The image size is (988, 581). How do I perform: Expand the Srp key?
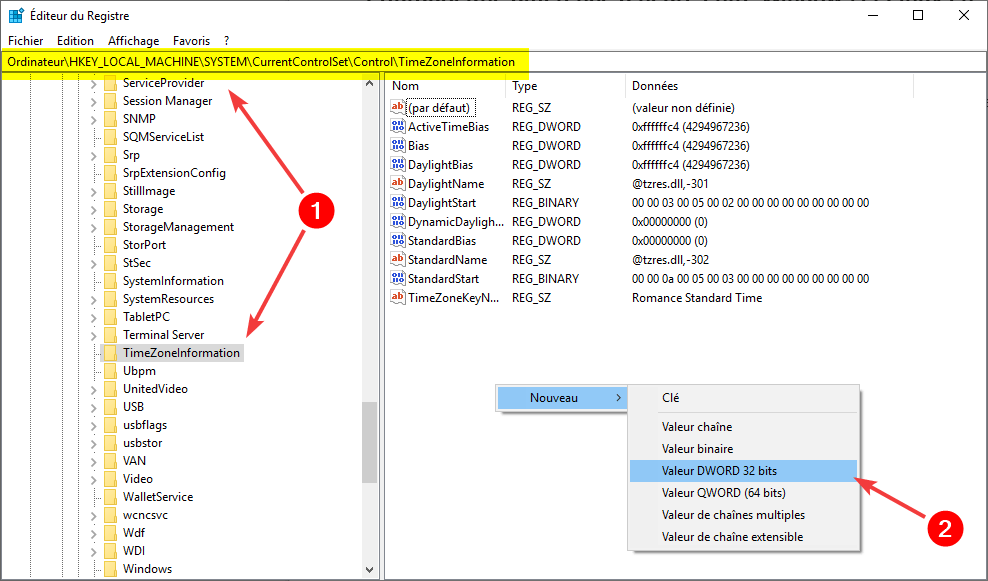pos(93,155)
